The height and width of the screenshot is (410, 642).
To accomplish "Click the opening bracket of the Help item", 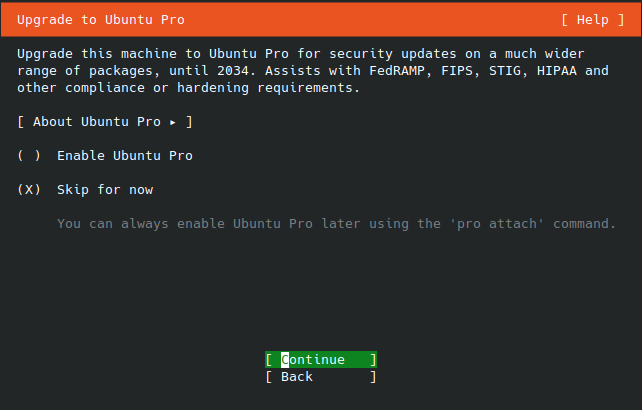I will [x=565, y=20].
